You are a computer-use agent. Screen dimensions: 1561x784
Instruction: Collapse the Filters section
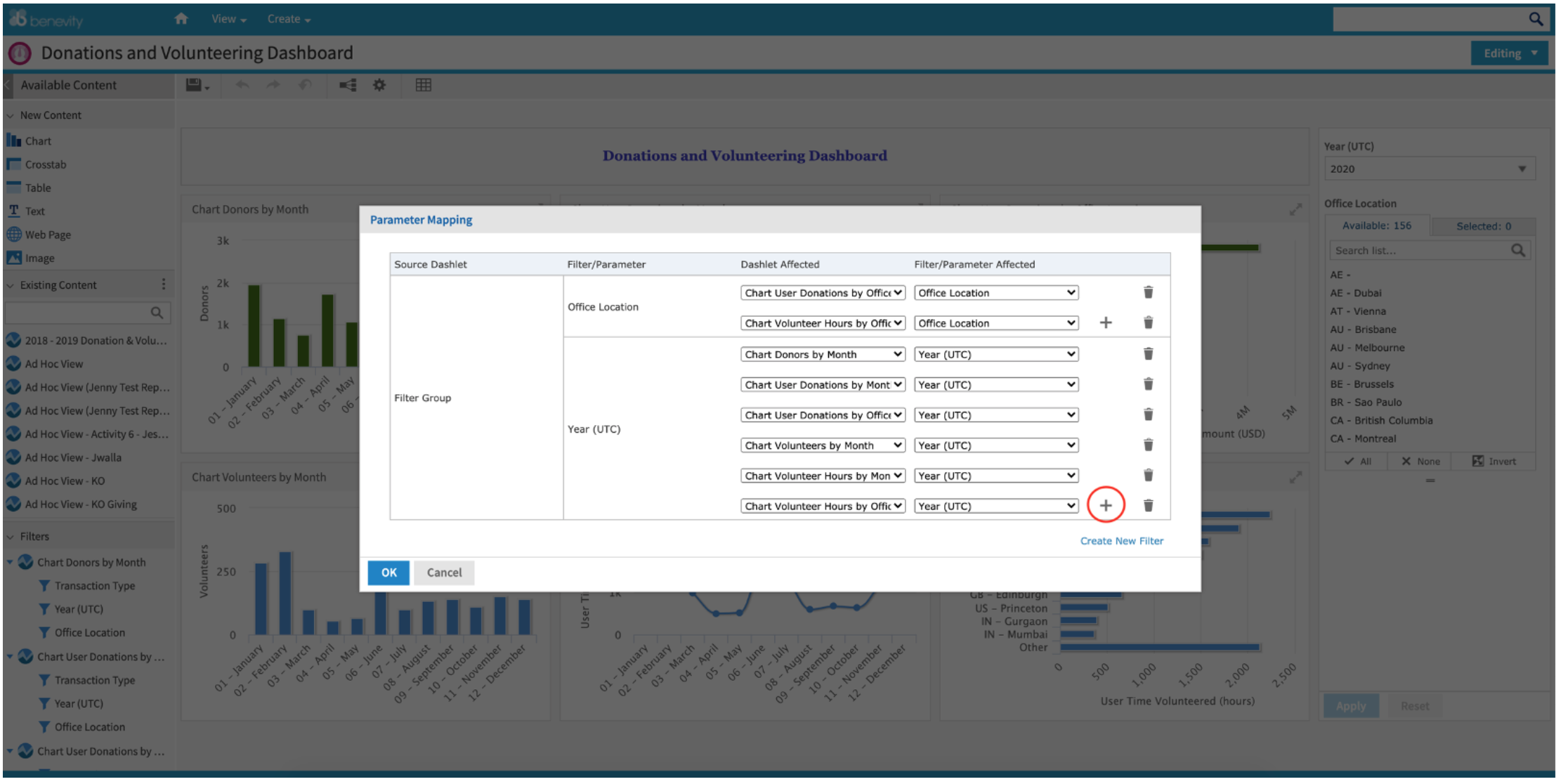[x=11, y=537]
